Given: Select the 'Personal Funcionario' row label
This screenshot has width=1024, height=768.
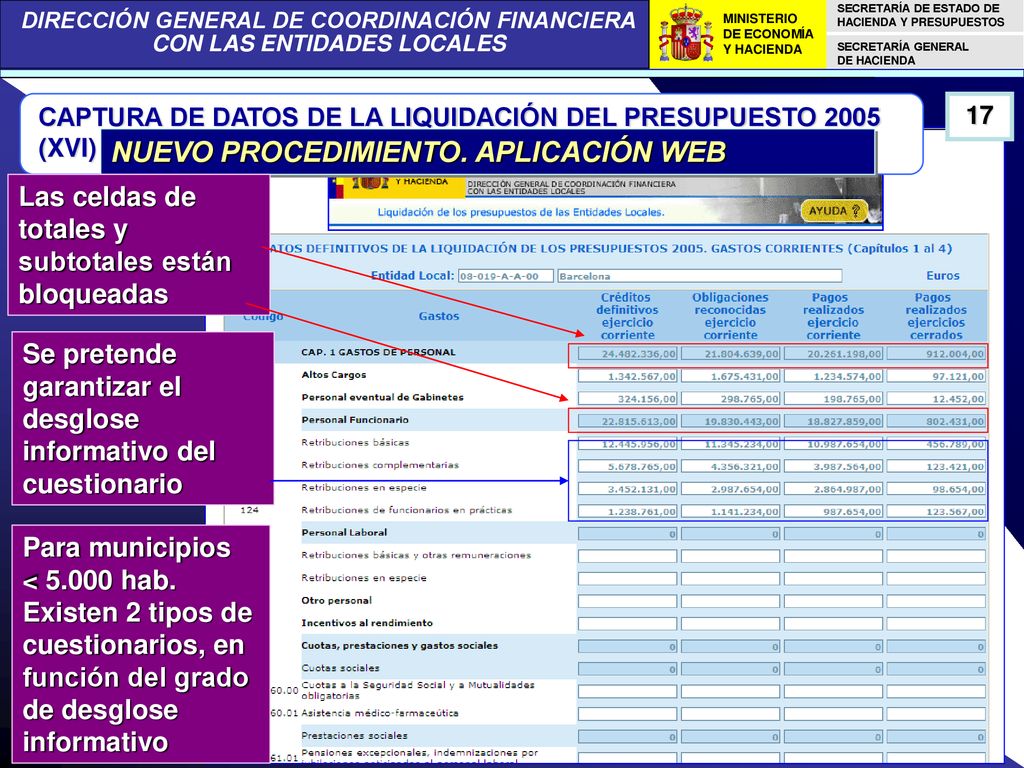Looking at the screenshot, I should (355, 420).
